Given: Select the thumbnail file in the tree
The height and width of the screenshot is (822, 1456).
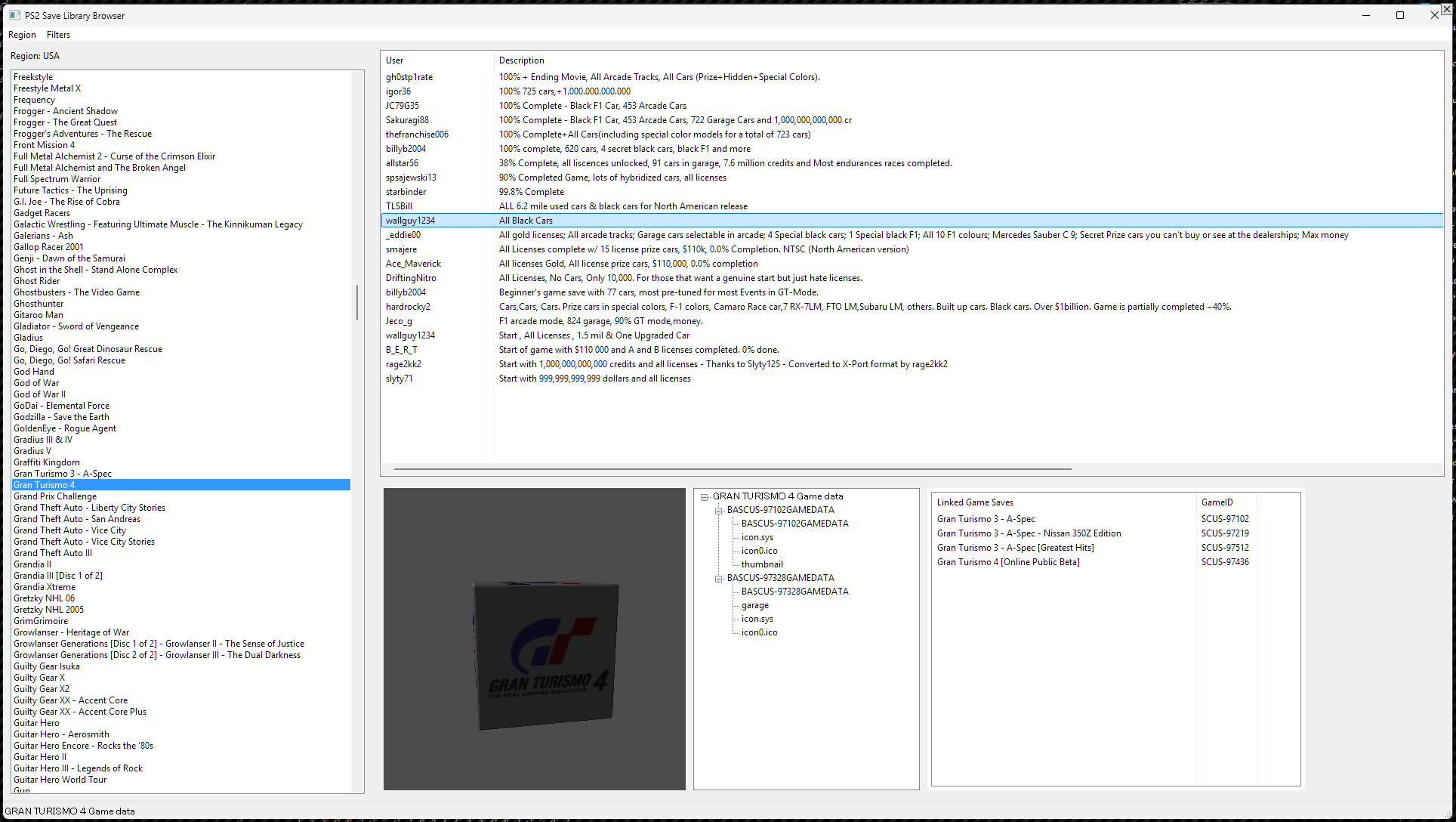Looking at the screenshot, I should [761, 564].
